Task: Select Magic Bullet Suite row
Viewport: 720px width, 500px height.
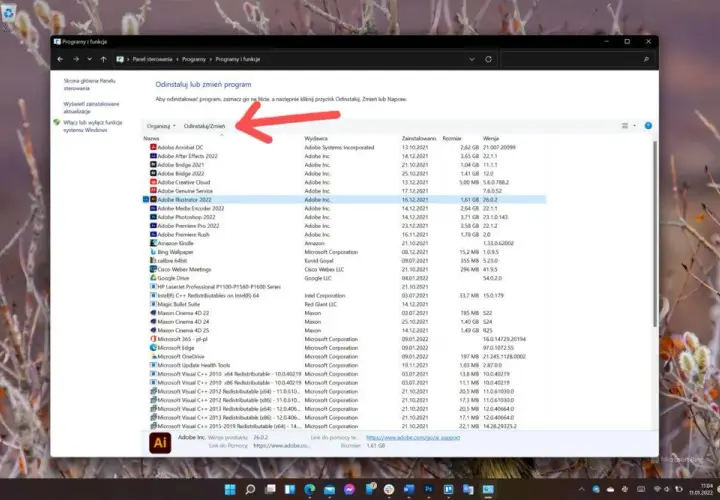Action: tap(344, 304)
